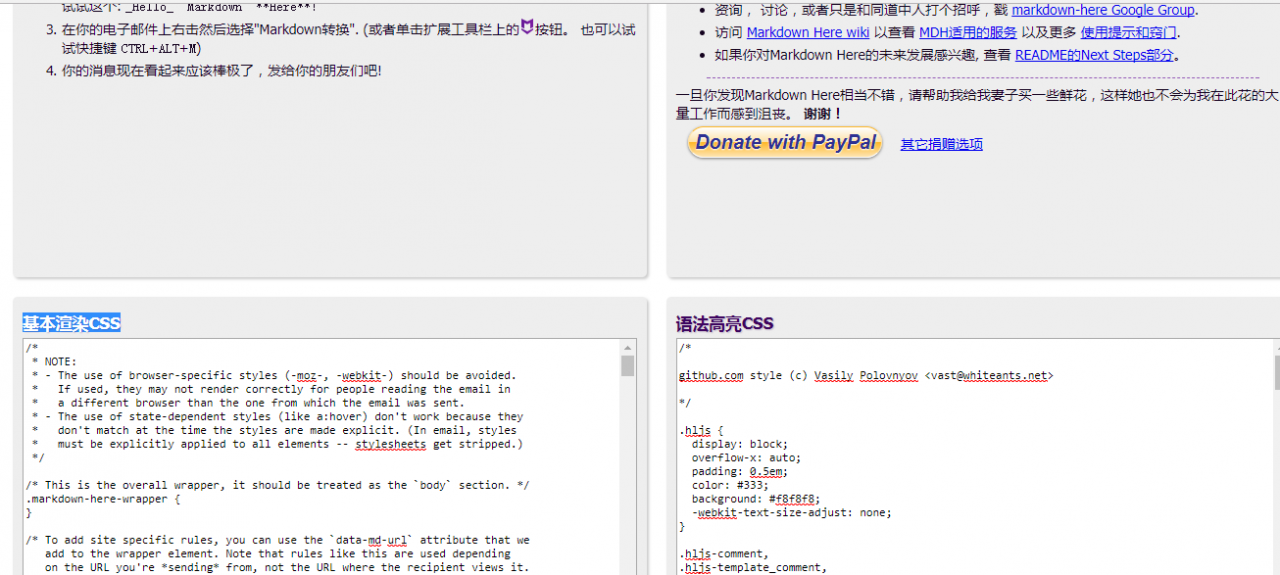Click the 'background: #f8f8f8;' line
The height and width of the screenshot is (575, 1280).
[x=755, y=498]
